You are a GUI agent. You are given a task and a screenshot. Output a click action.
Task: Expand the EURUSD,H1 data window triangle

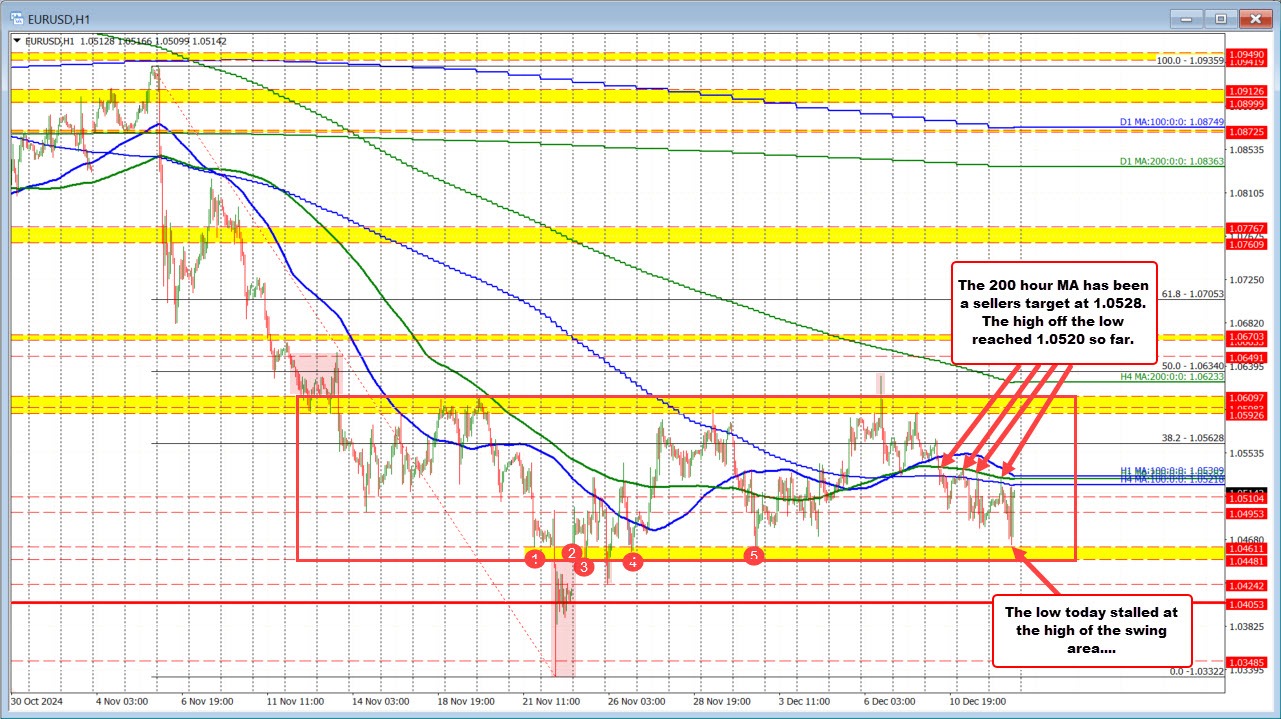[x=17, y=40]
